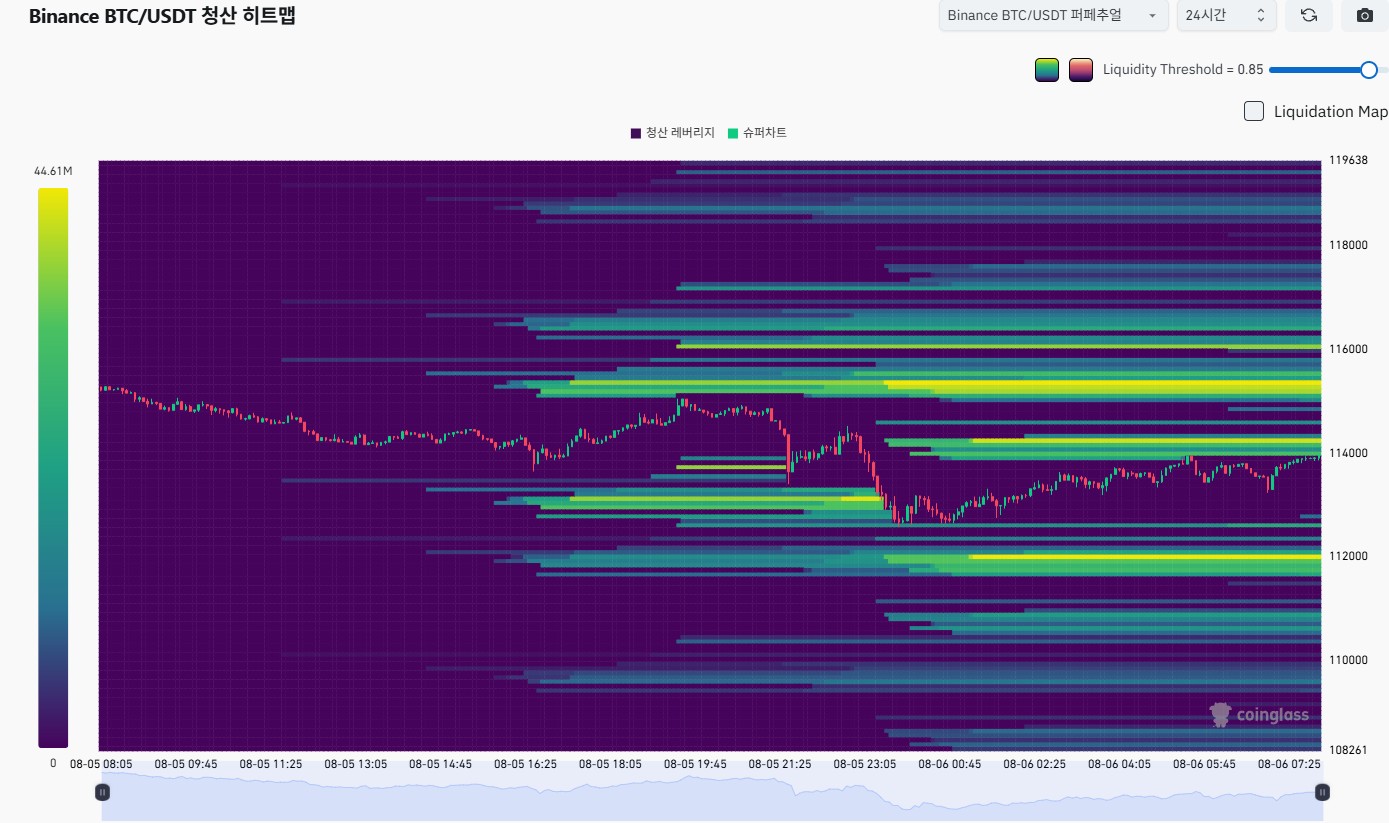Click the vertical liquidation color scale bar
Viewport: 1389px width, 823px height.
pyautogui.click(x=53, y=467)
